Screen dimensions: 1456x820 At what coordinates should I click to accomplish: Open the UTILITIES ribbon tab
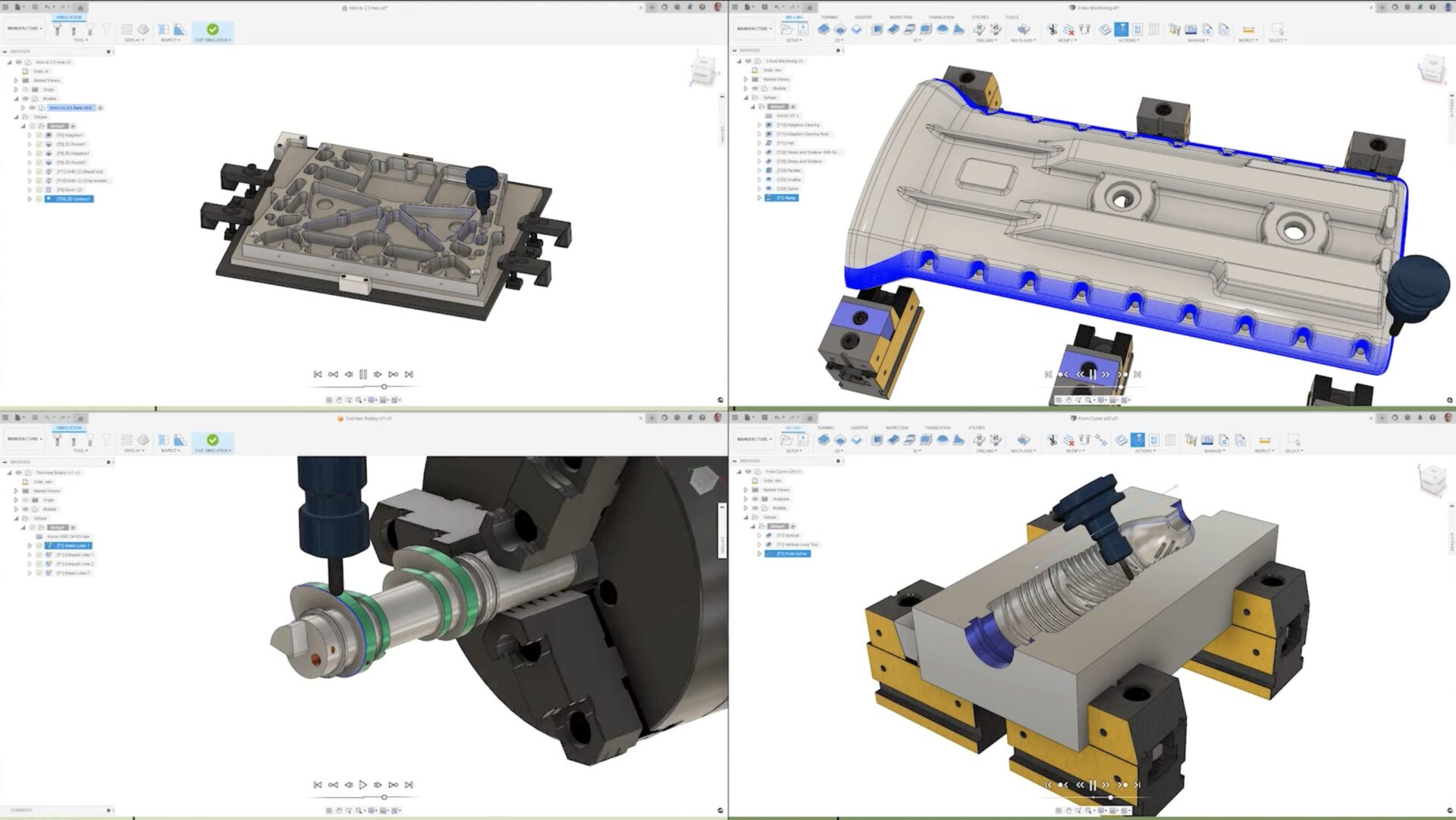[980, 17]
